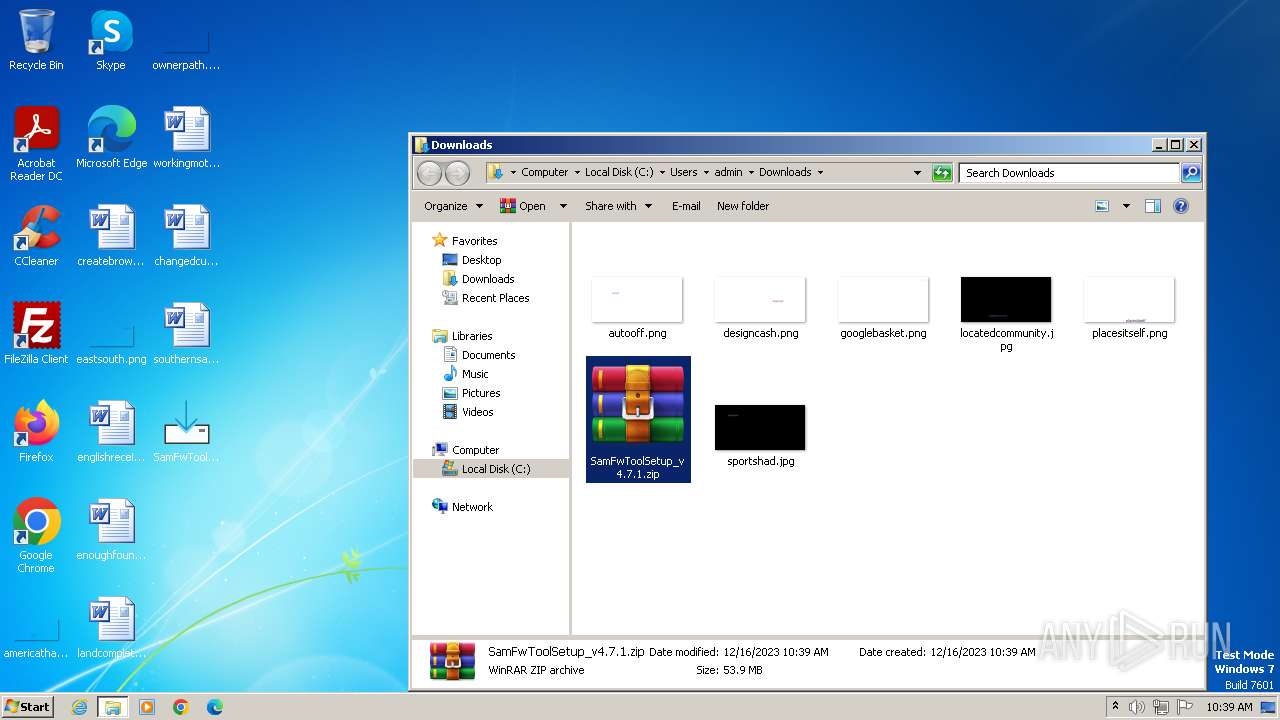Select the SamFwTool desktop download icon
Screen dimensions: 1280x720
186,431
